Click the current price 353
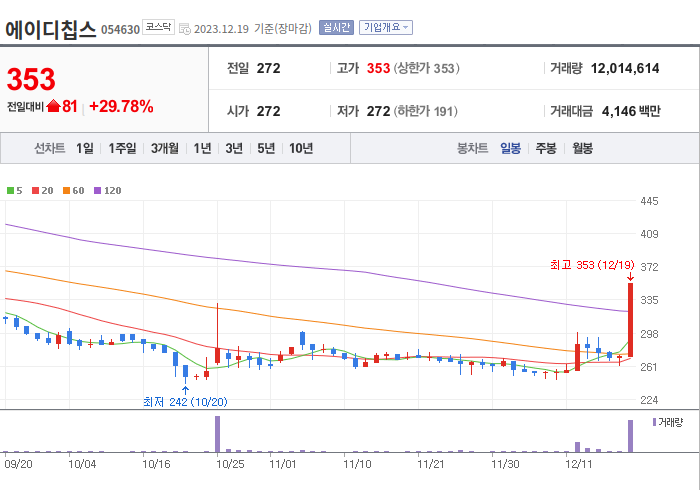Image resolution: width=700 pixels, height=490 pixels. [x=31, y=79]
